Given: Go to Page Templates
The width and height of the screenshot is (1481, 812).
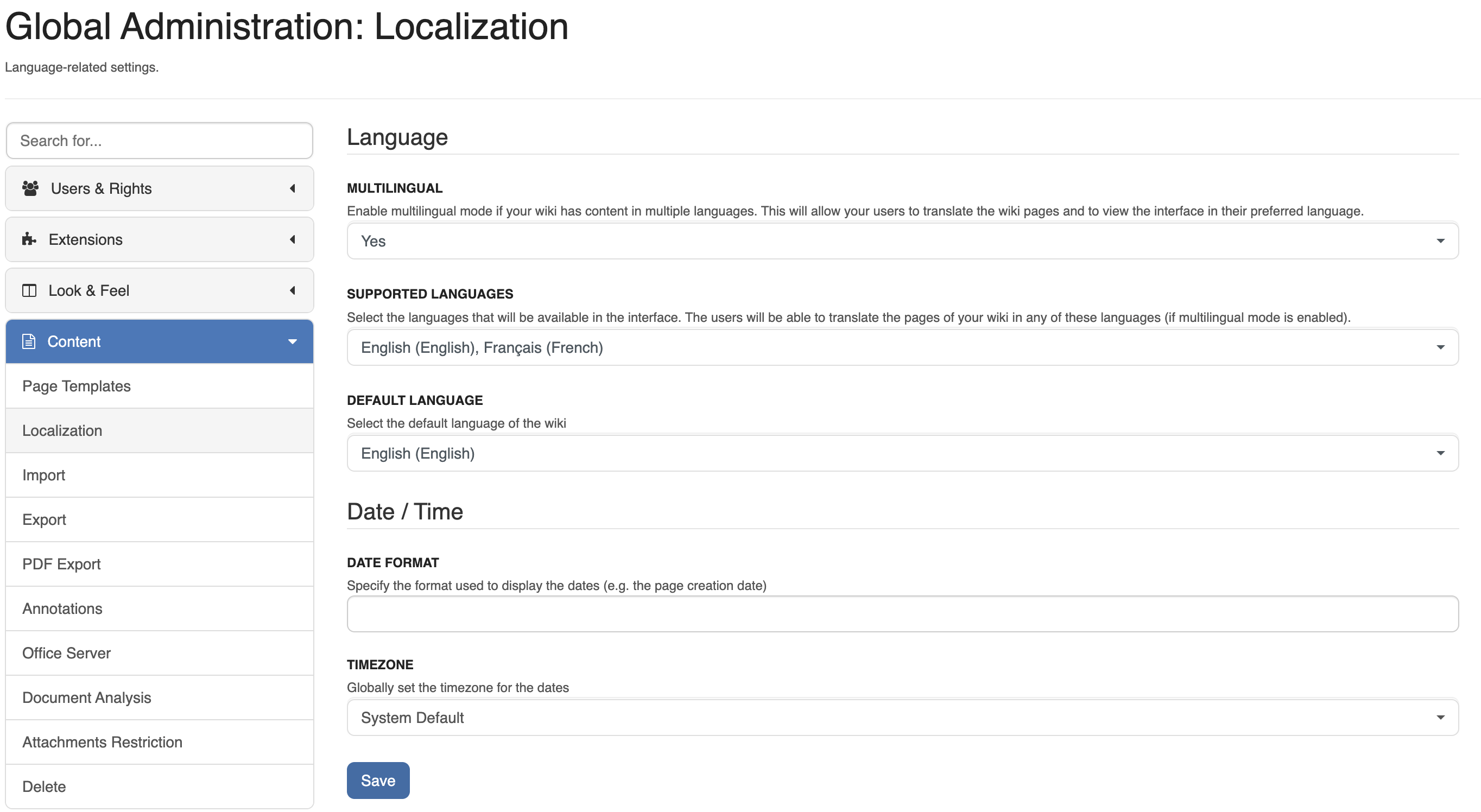Looking at the screenshot, I should [159, 385].
